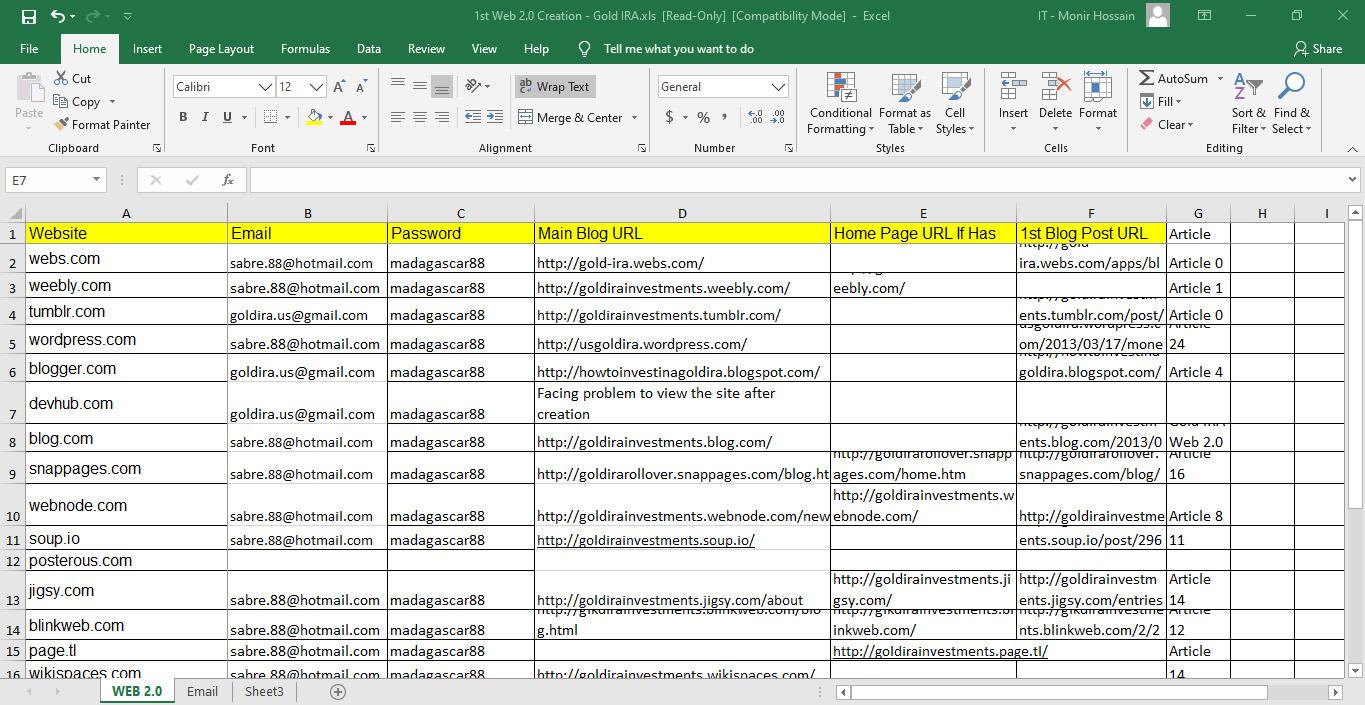
Task: Follow the goldirainvestments.soup.io hyperlink
Action: tap(645, 540)
